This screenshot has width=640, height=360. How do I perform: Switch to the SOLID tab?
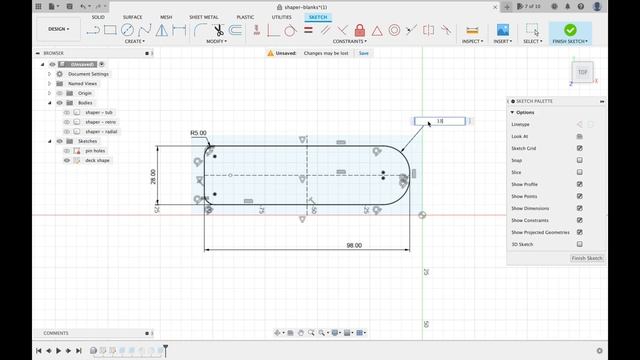coord(98,17)
